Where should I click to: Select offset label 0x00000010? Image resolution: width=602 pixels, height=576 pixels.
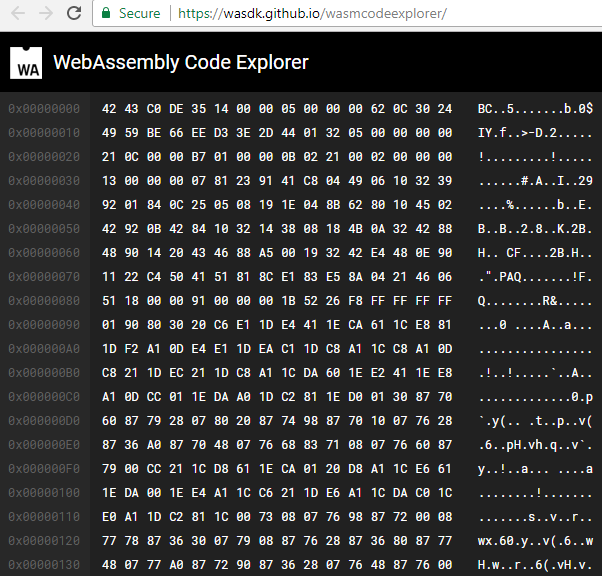(44, 133)
